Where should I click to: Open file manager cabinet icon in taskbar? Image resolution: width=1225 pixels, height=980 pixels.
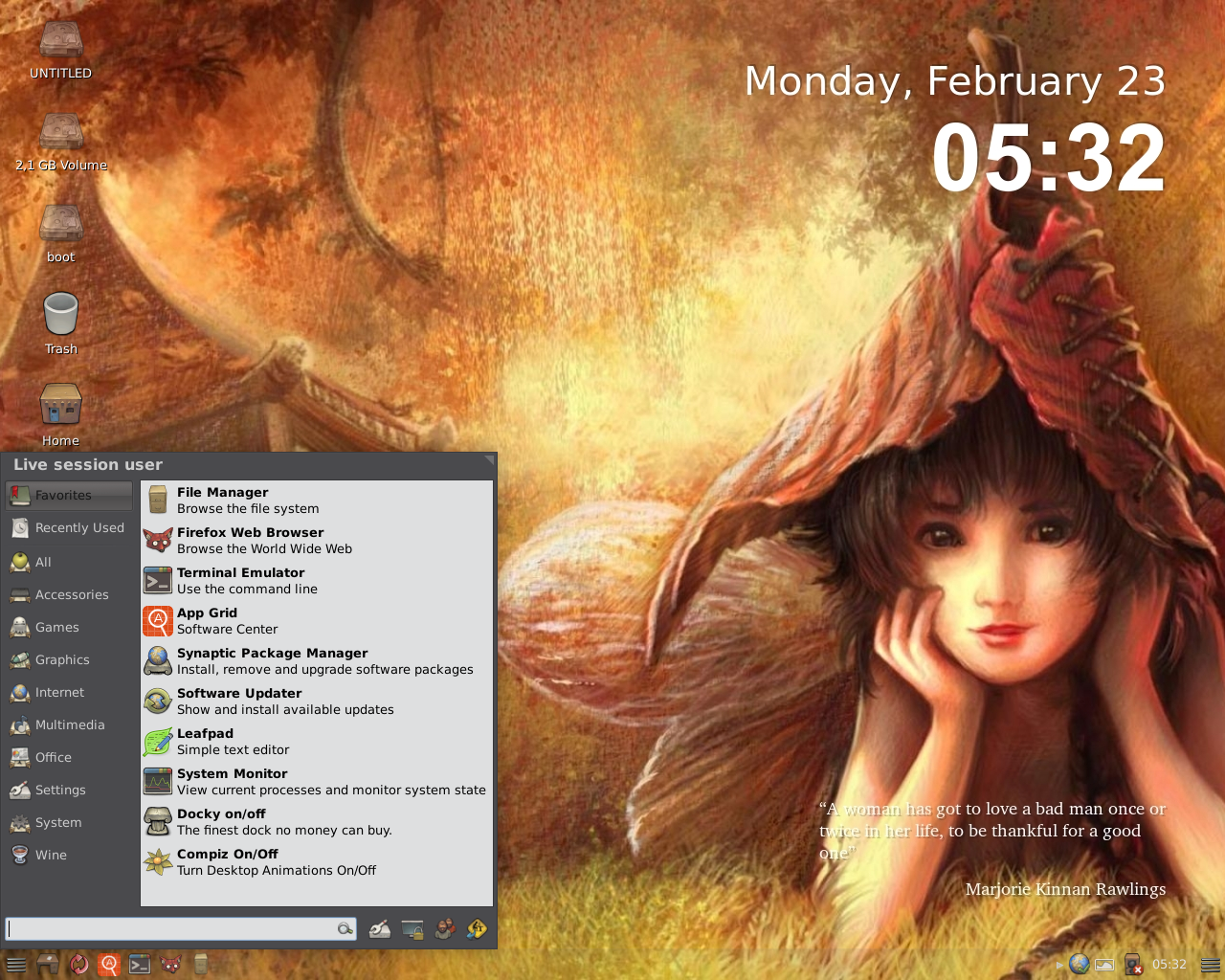pos(201,965)
